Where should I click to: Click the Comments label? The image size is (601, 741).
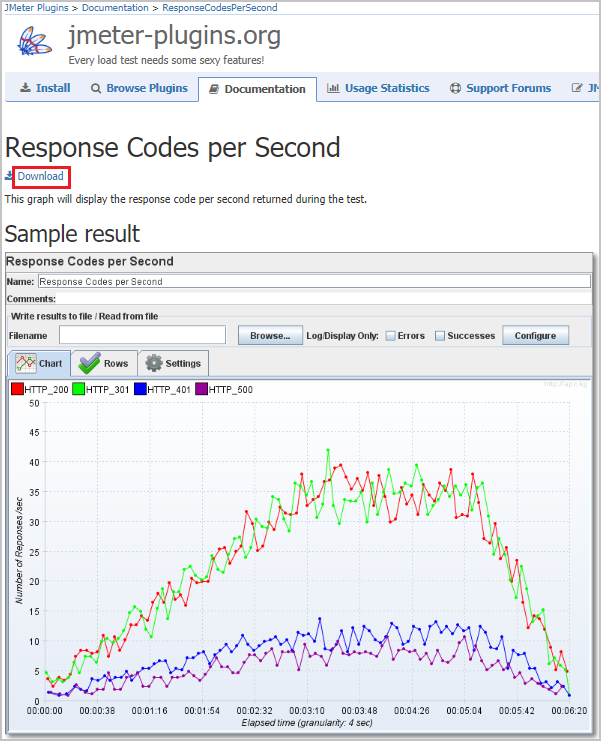click(x=31, y=299)
